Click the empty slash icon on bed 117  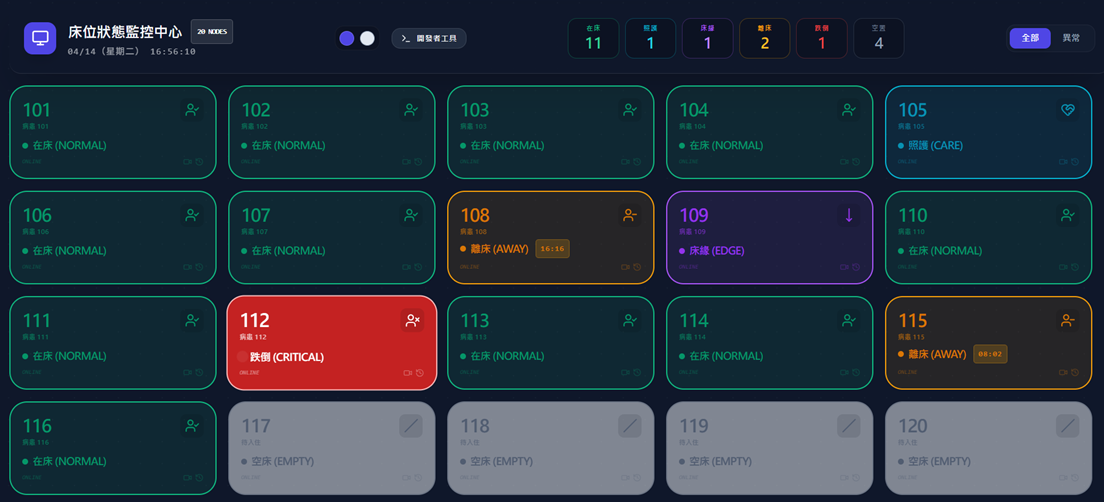pyautogui.click(x=411, y=426)
